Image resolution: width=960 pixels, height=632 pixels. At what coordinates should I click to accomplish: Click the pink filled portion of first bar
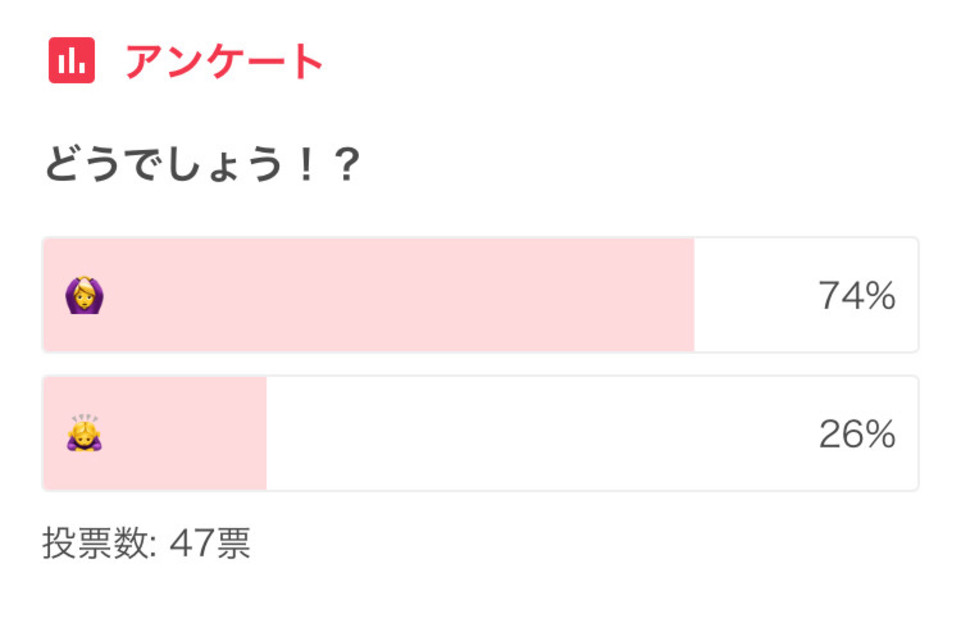(369, 295)
